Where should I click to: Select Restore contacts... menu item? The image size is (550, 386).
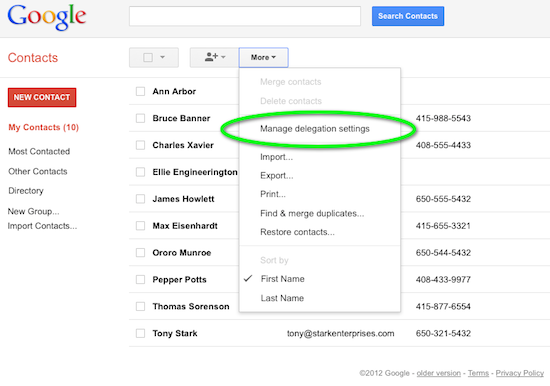click(297, 232)
